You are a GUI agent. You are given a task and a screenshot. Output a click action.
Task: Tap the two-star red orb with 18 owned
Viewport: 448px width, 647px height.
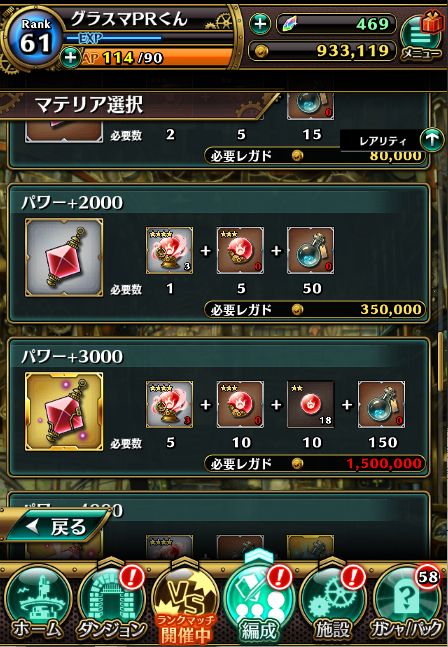311,404
